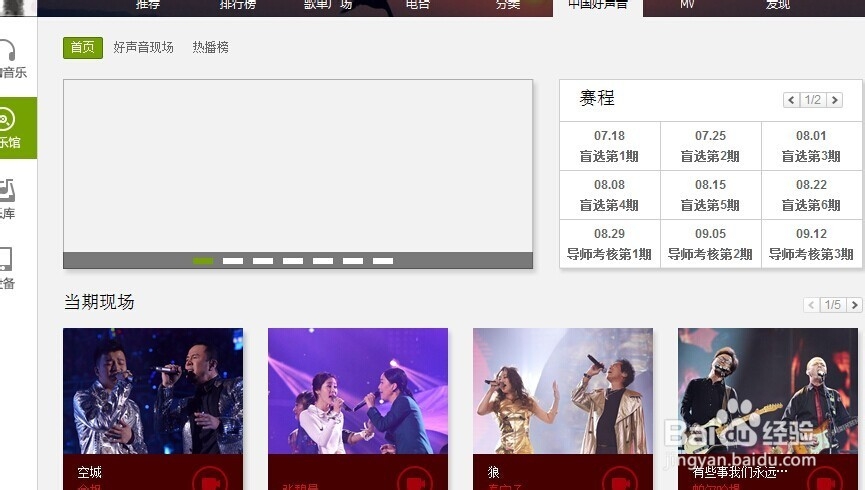Image resolution: width=865 pixels, height=490 pixels.
Task: Open the music headphone icon in sidebar
Action: coord(8,50)
